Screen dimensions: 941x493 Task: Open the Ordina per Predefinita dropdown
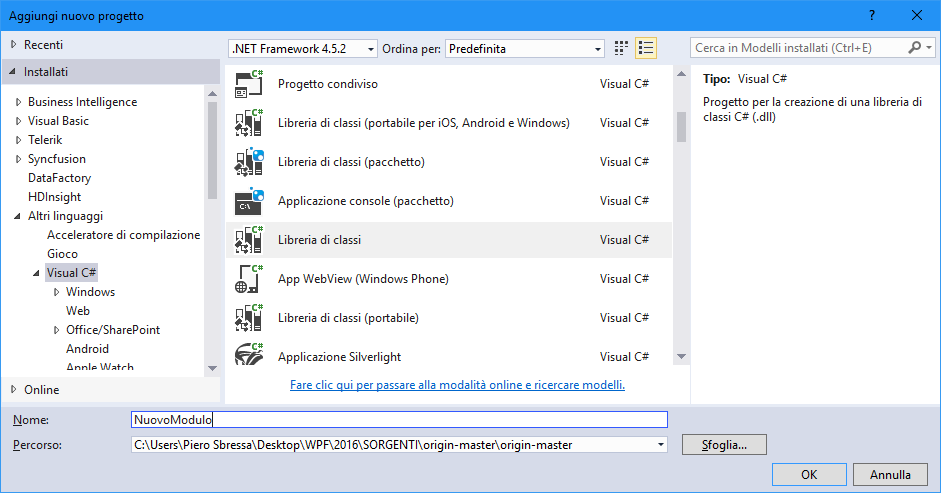[x=525, y=49]
